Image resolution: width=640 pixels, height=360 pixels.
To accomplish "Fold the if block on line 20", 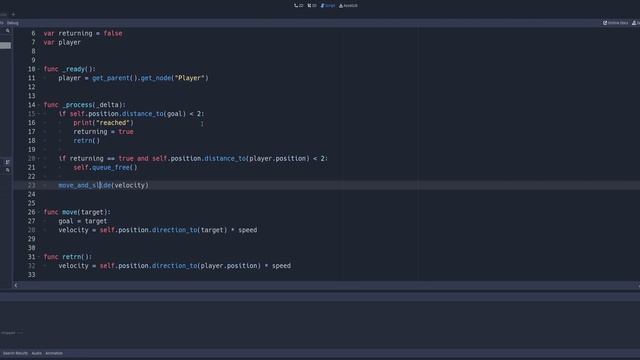I will pyautogui.click(x=39, y=158).
